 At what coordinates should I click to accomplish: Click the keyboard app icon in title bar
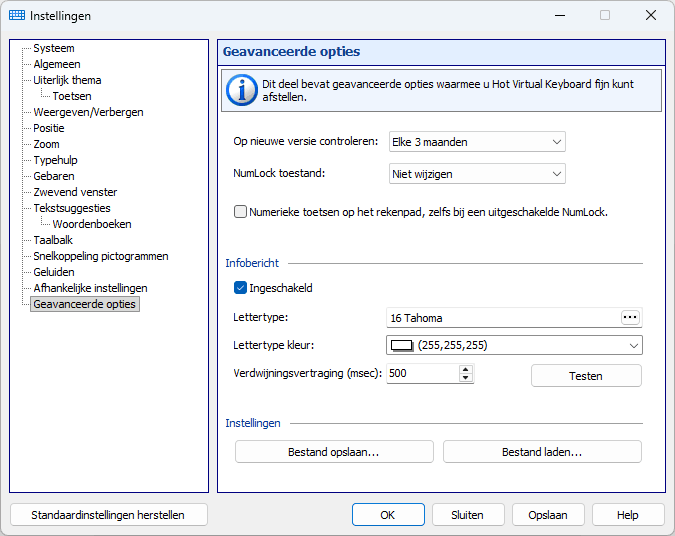17,15
